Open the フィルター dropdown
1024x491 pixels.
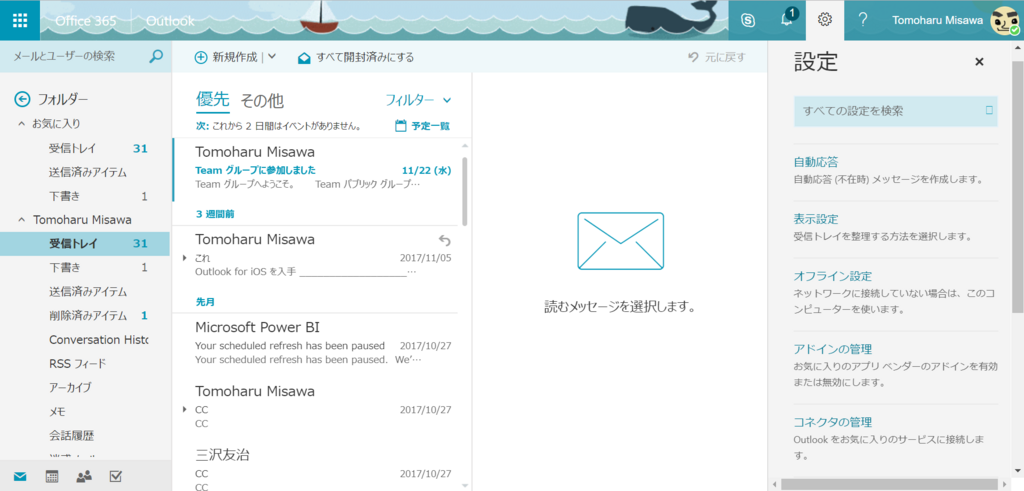[419, 100]
